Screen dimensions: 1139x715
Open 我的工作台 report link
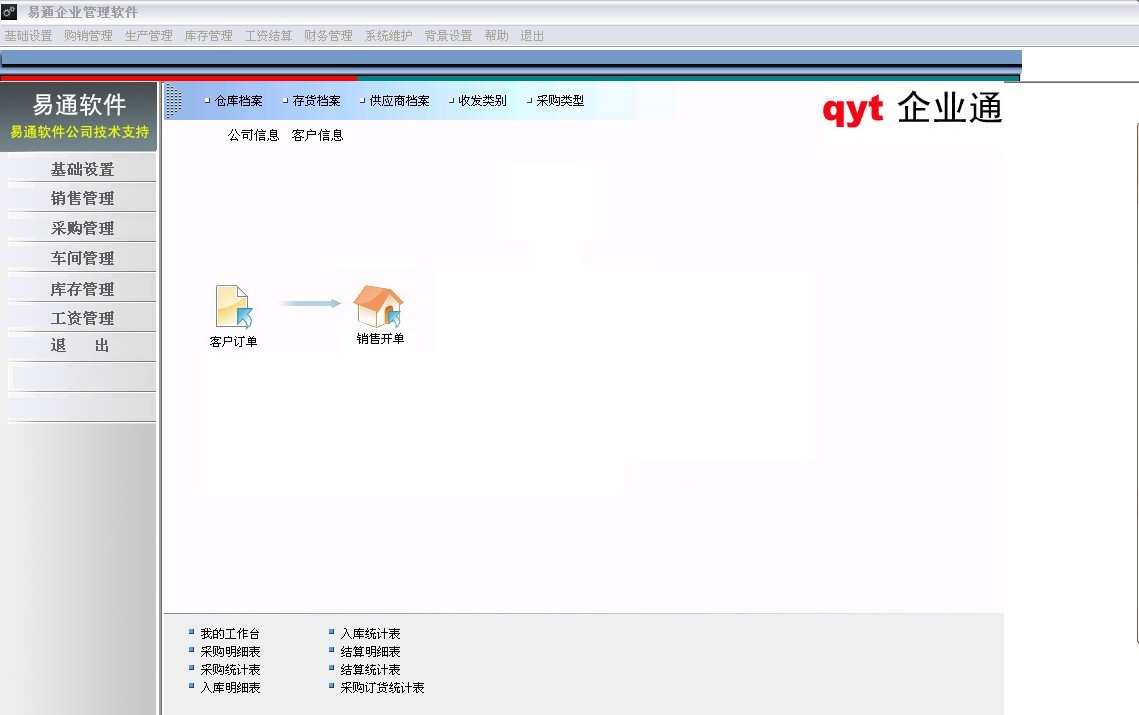(230, 634)
